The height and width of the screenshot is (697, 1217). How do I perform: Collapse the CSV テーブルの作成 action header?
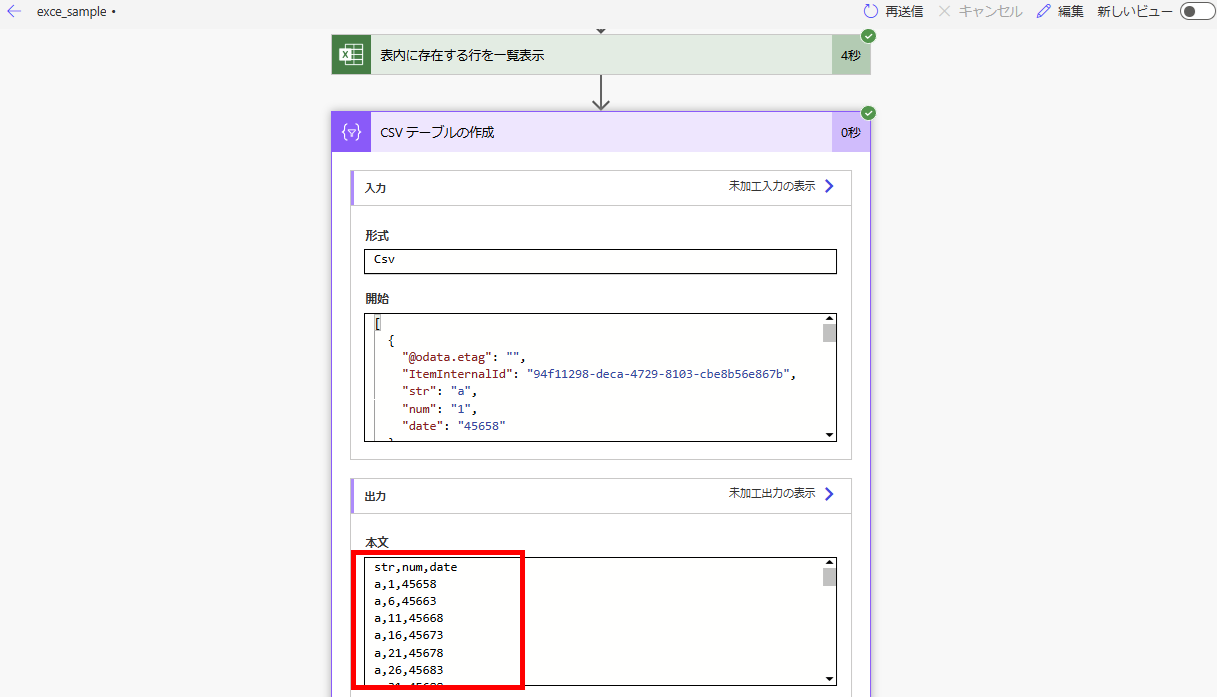point(600,131)
